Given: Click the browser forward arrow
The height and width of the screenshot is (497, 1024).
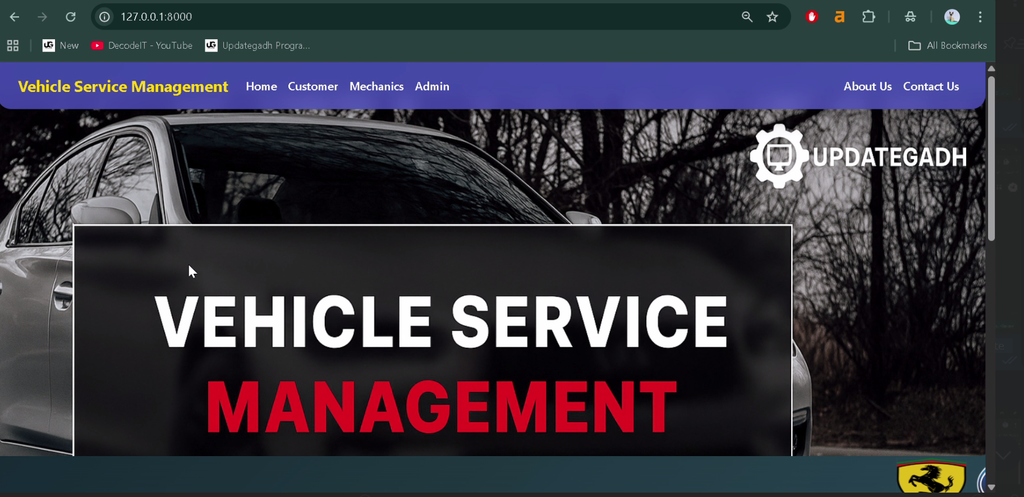Looking at the screenshot, I should pyautogui.click(x=42, y=17).
